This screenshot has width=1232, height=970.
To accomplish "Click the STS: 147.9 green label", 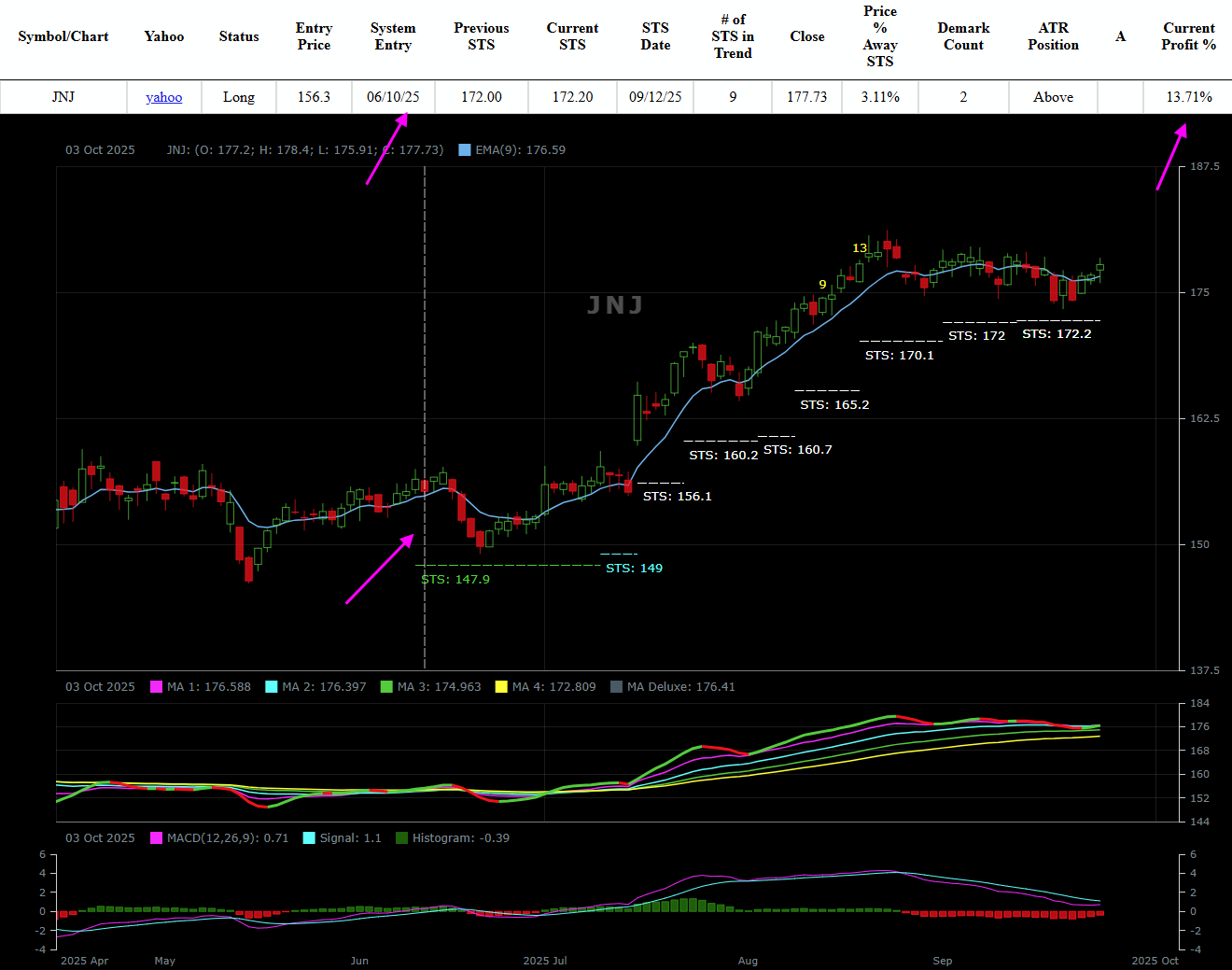I will 455,580.
